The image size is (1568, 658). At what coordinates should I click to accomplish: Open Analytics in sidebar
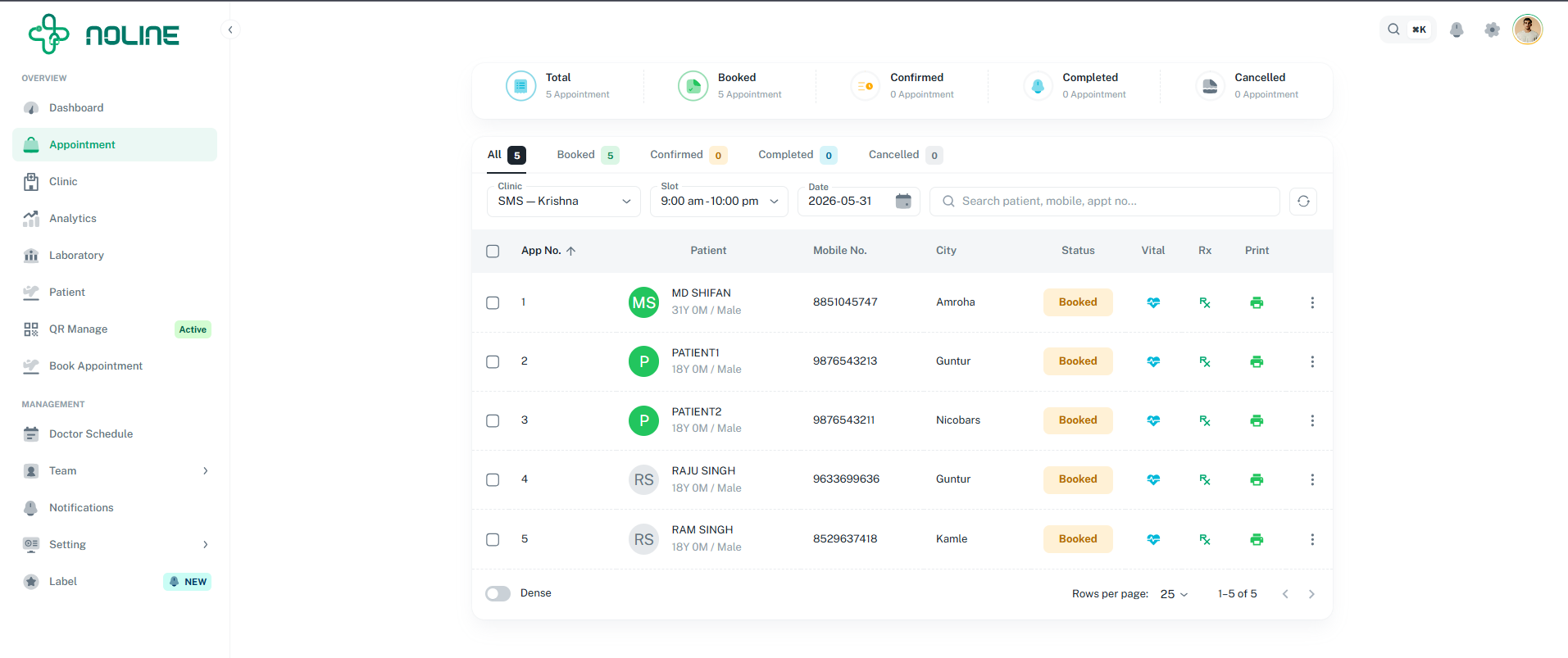(x=115, y=218)
